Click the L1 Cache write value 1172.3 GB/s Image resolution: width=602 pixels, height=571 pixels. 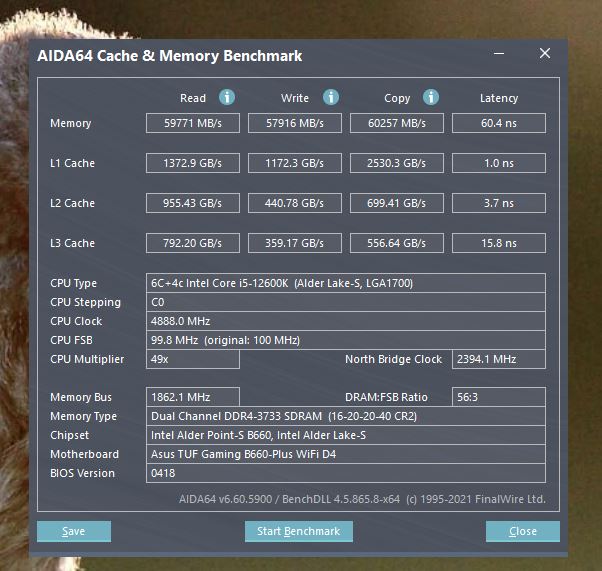click(295, 163)
